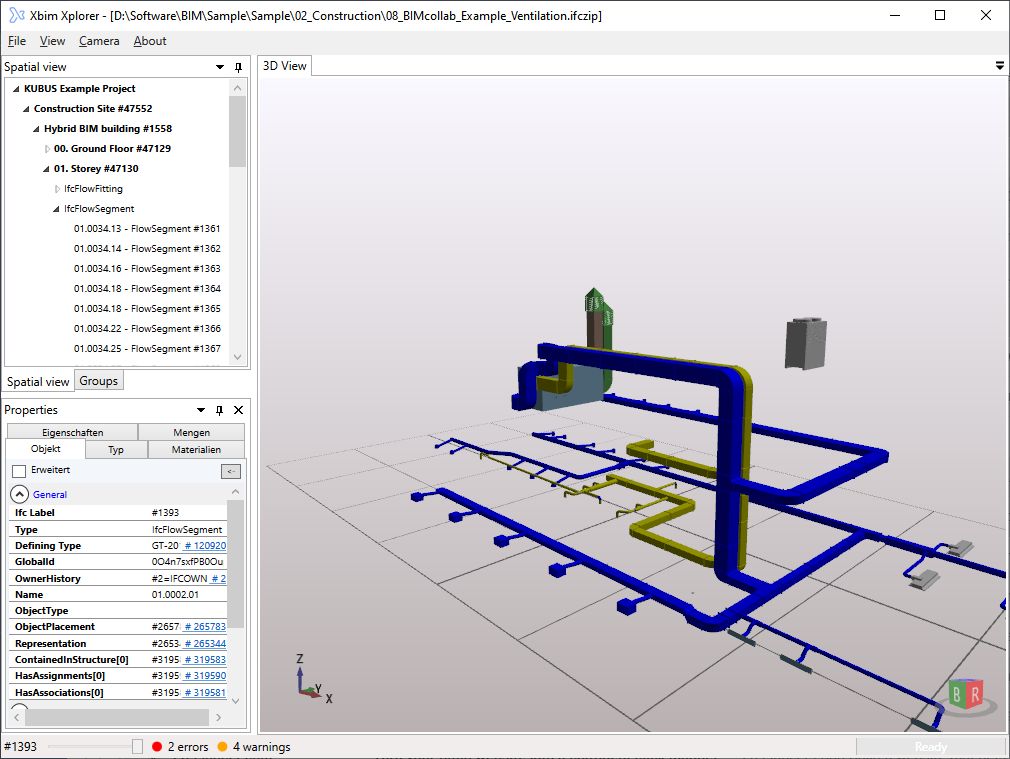This screenshot has width=1010, height=759.
Task: Close the Properties panel
Action: point(238,410)
